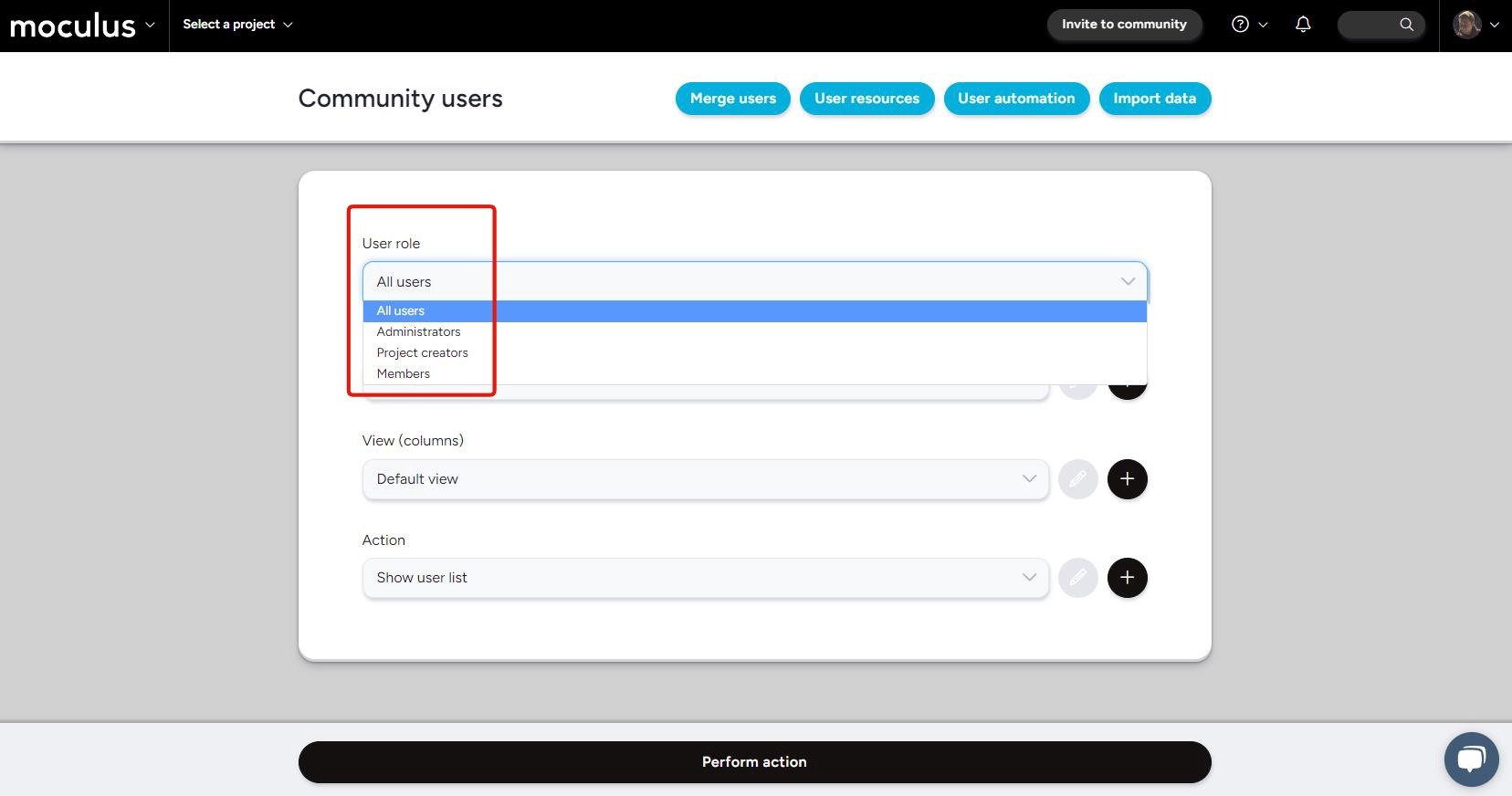Click the Merge users button
The width and height of the screenshot is (1512, 796).
pos(732,99)
